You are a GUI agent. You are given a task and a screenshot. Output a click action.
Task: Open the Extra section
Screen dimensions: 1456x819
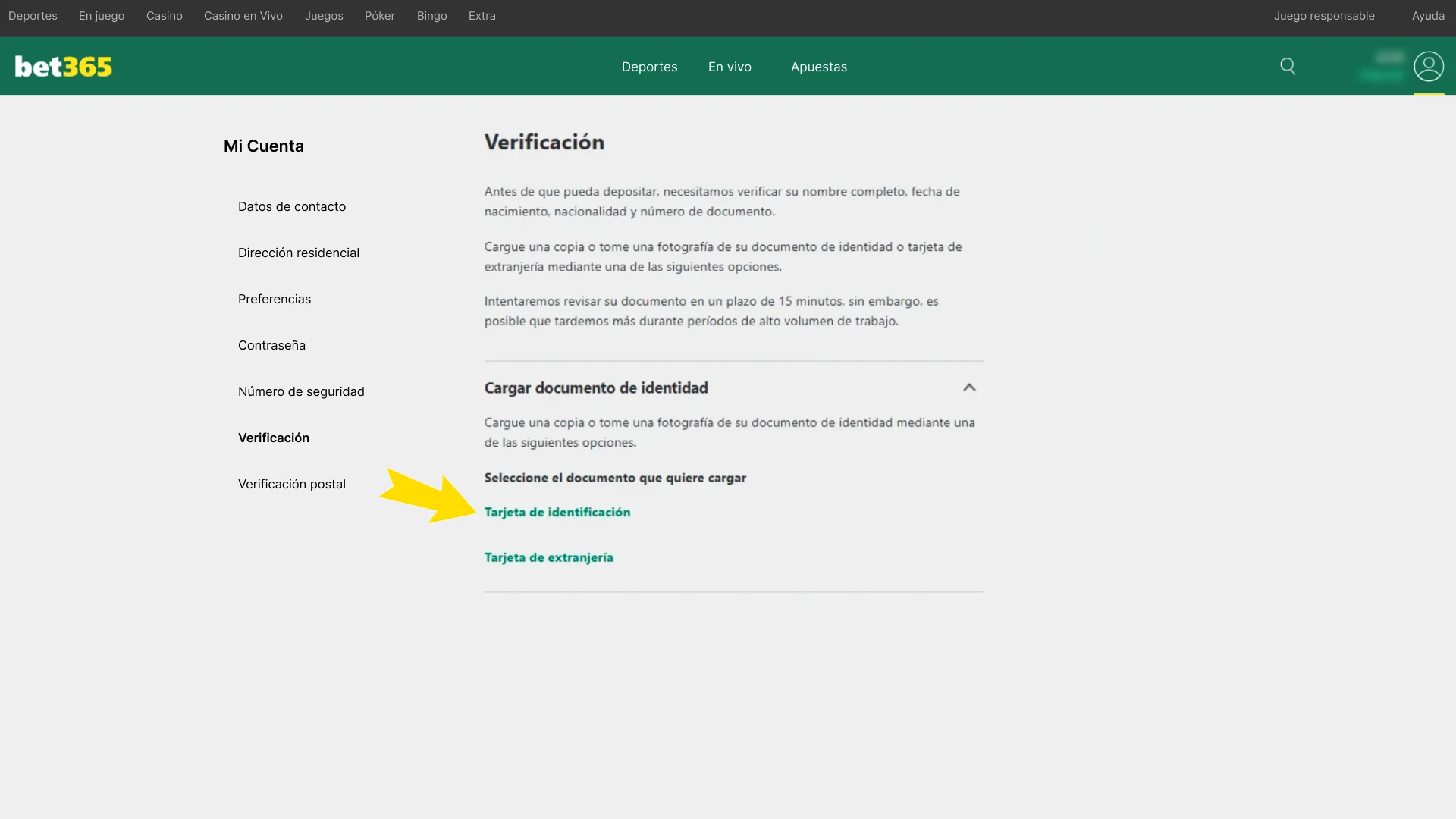tap(482, 15)
